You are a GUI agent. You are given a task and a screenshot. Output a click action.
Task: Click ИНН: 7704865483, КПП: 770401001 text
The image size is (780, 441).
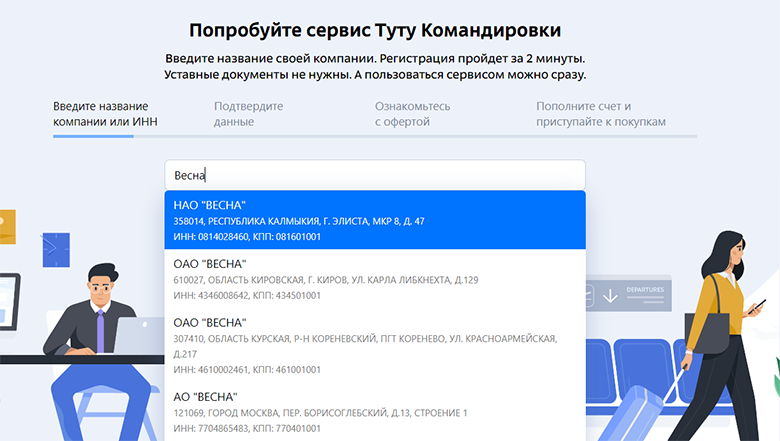coord(247,428)
